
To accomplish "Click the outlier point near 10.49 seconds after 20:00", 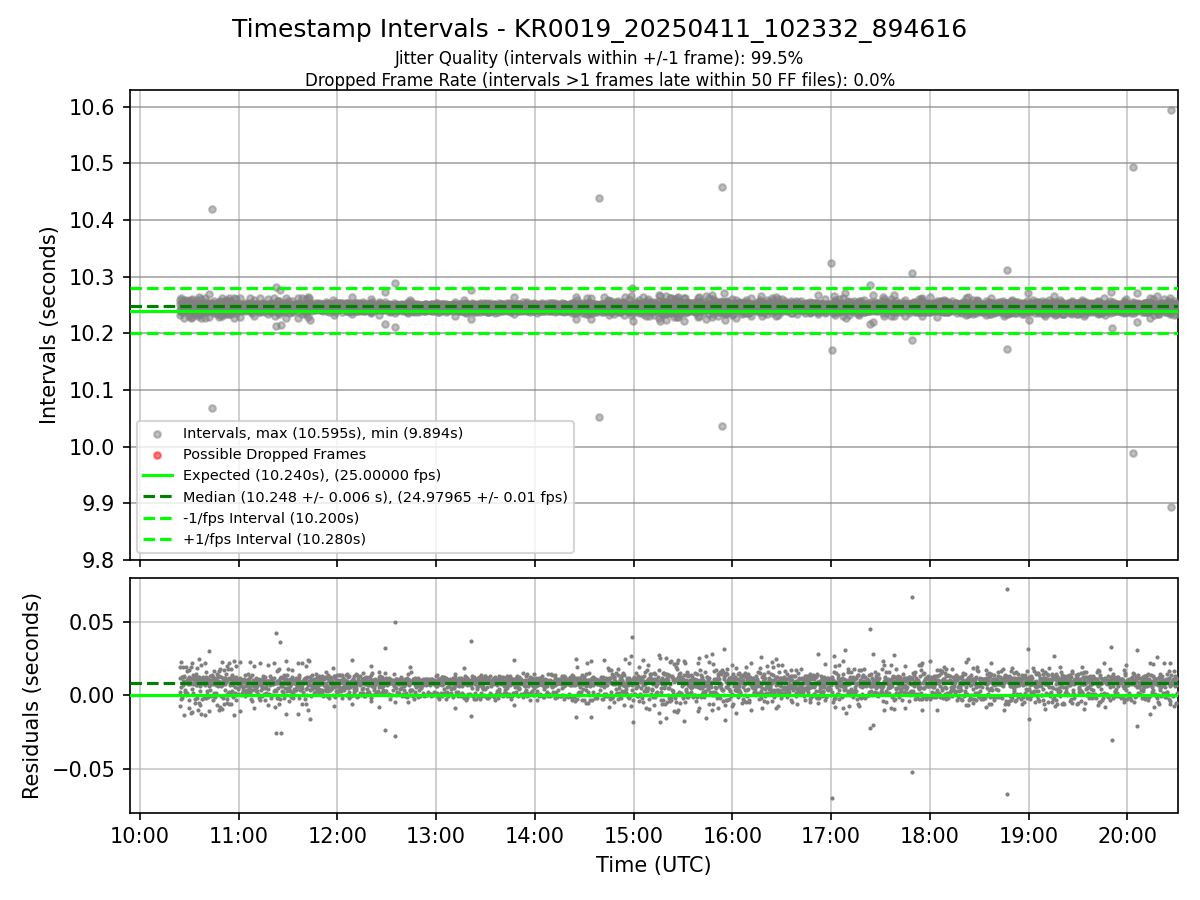I will point(1133,167).
